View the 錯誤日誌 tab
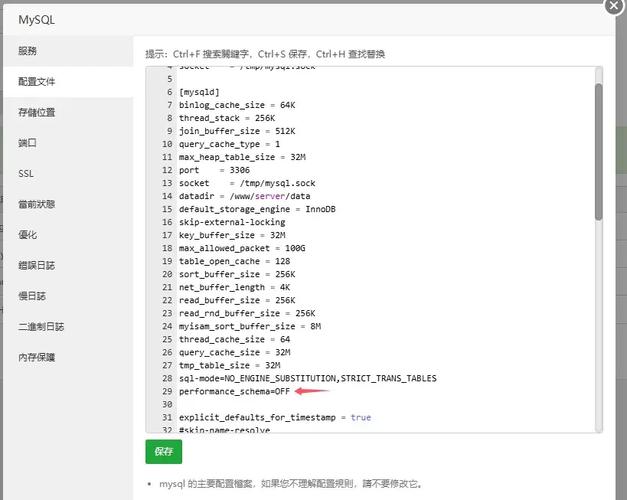 [x=68, y=265]
